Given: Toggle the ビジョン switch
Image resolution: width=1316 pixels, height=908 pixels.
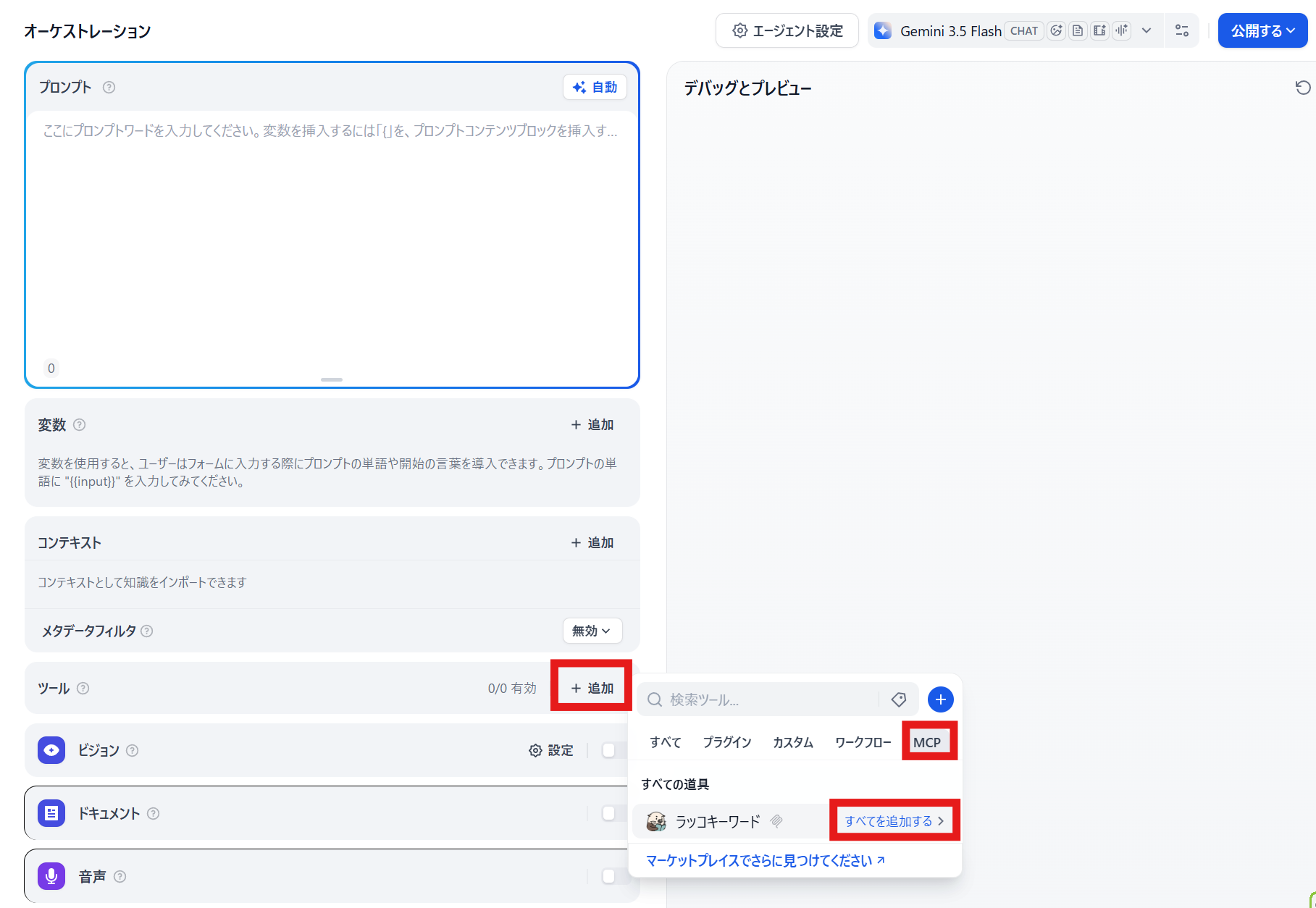Looking at the screenshot, I should (615, 750).
